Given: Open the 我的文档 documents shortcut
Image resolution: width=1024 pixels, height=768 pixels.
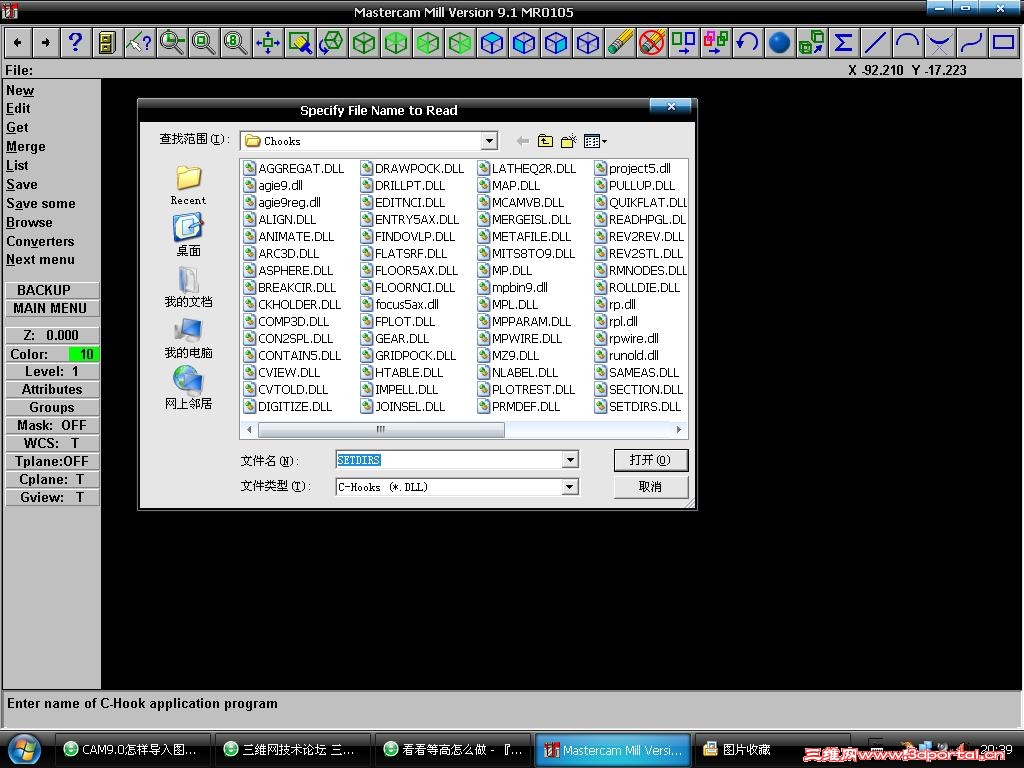Looking at the screenshot, I should (188, 286).
